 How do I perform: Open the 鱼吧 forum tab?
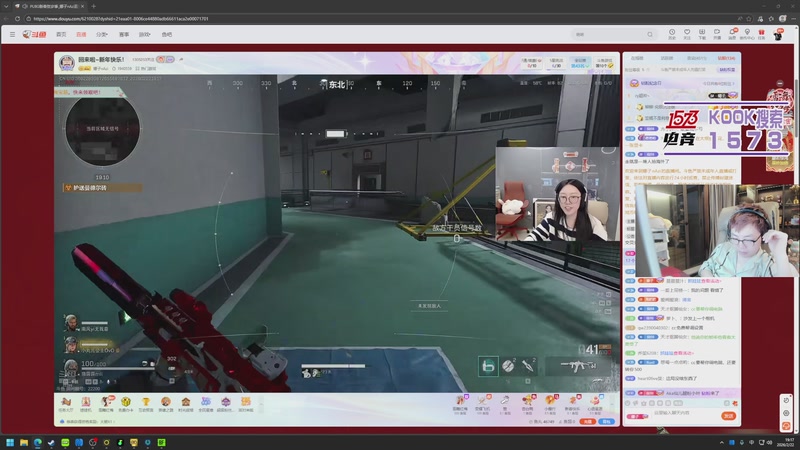(167, 35)
